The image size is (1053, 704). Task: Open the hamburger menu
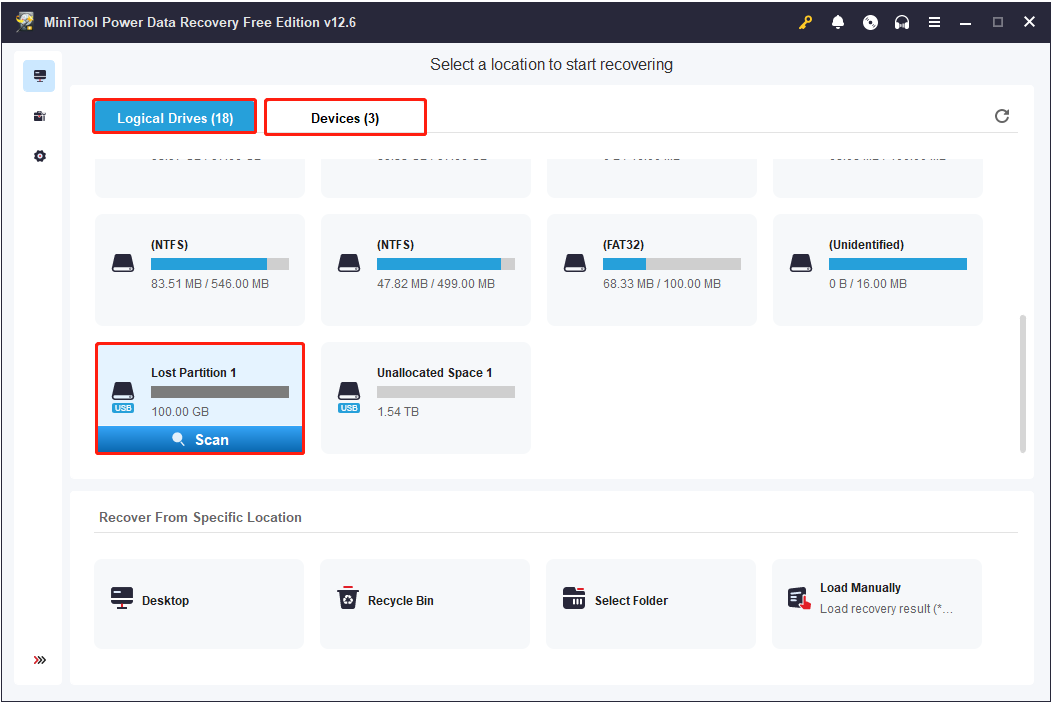point(934,21)
